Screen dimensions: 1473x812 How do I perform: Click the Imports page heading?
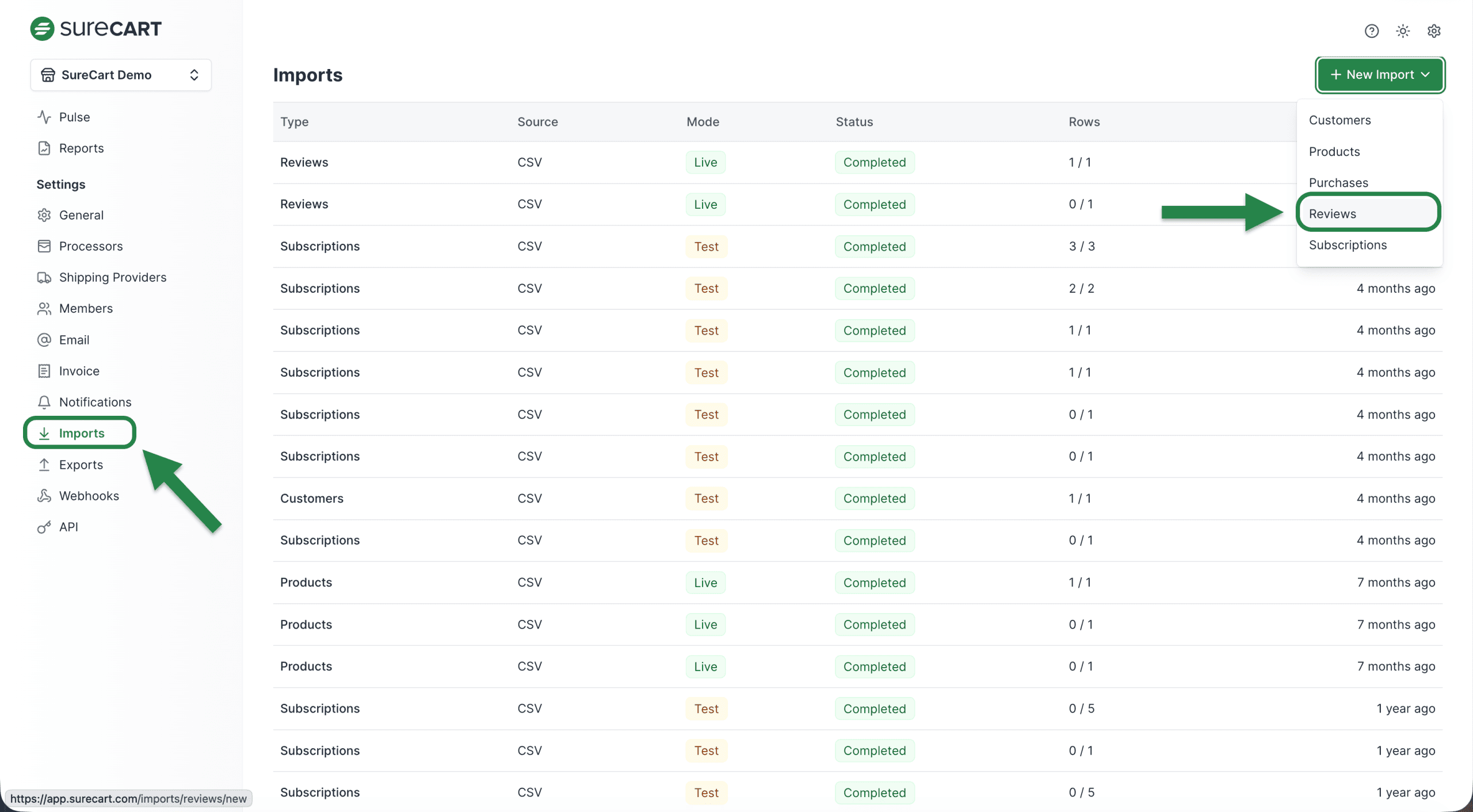click(x=308, y=75)
